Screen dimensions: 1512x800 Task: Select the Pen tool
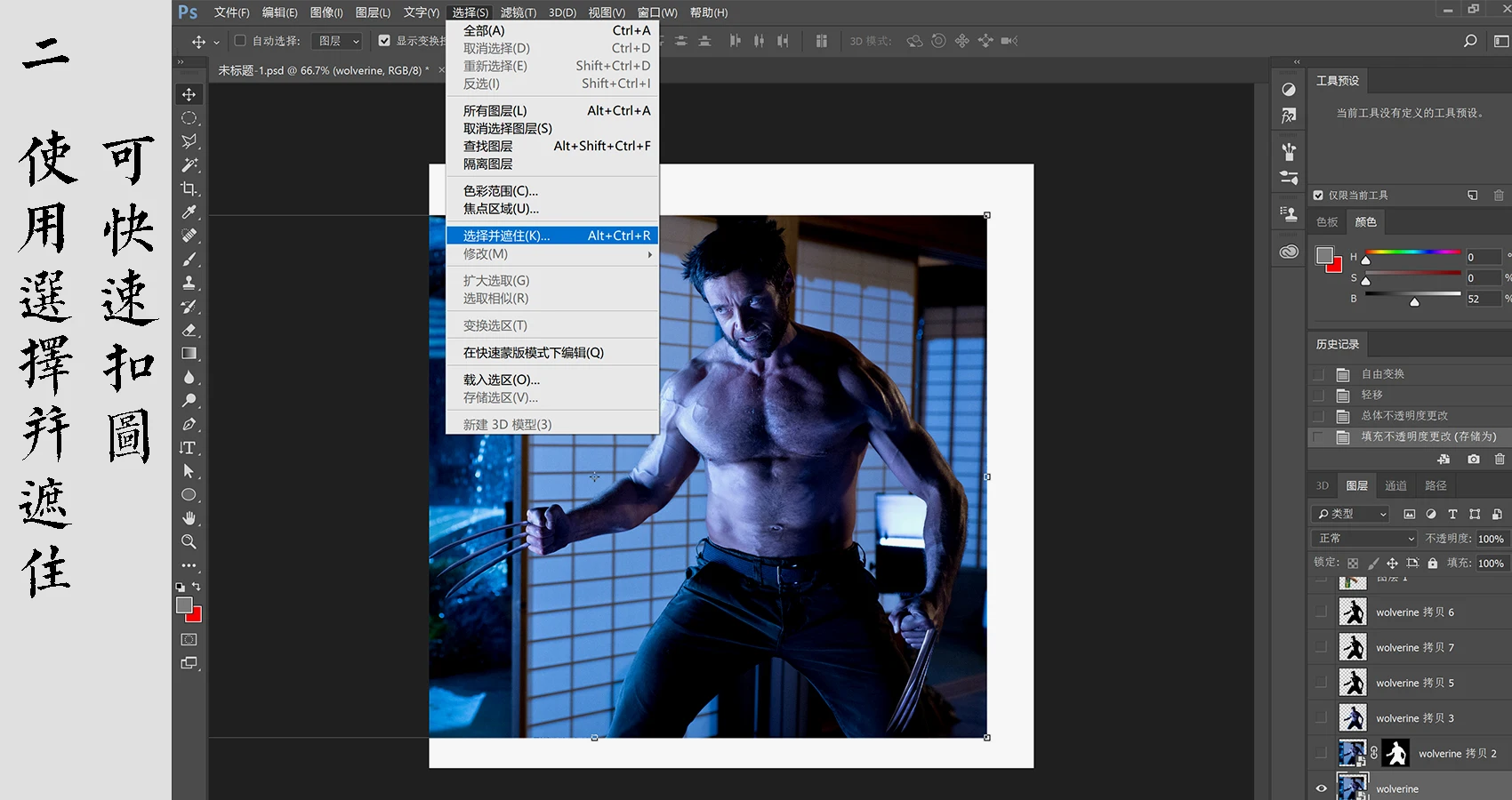[x=189, y=424]
